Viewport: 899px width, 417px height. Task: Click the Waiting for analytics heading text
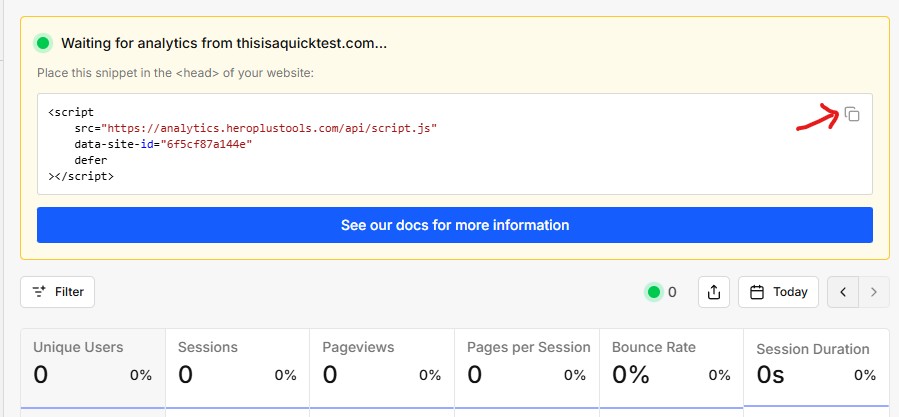coord(224,43)
